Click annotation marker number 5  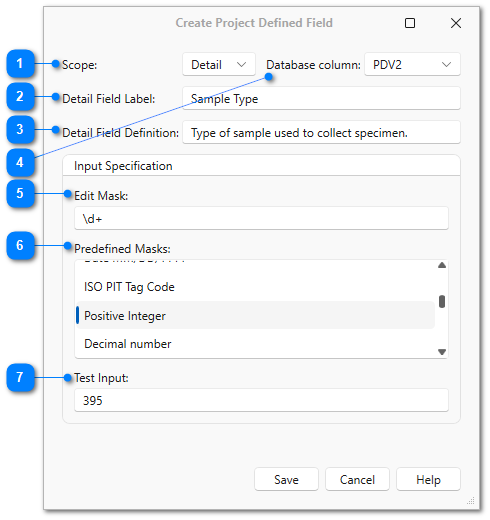coord(20,193)
